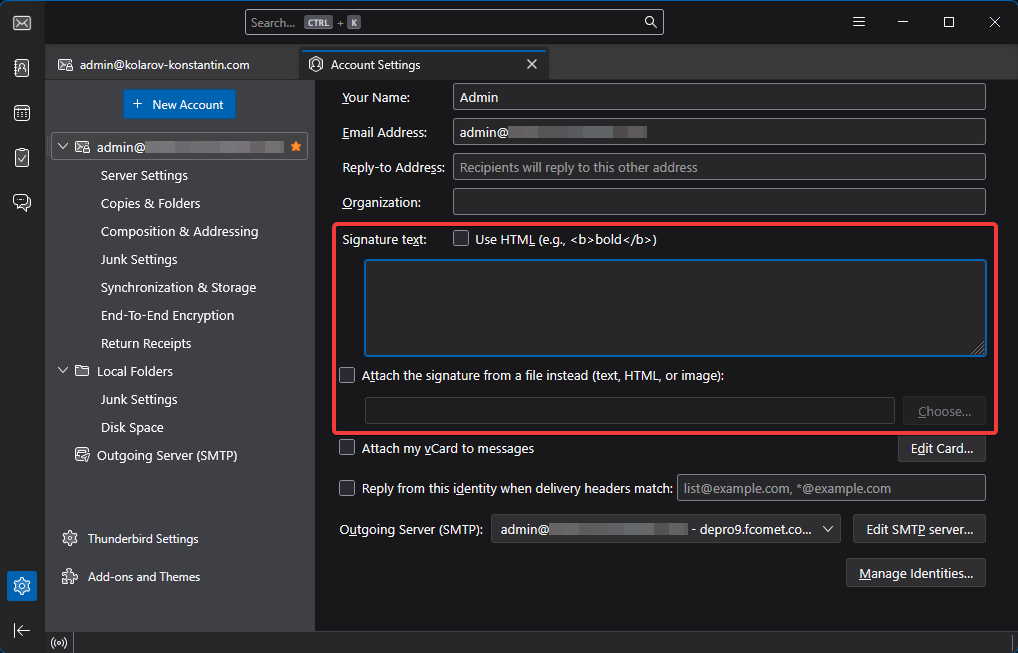Click the Your Name field
The height and width of the screenshot is (653, 1018).
pos(719,97)
